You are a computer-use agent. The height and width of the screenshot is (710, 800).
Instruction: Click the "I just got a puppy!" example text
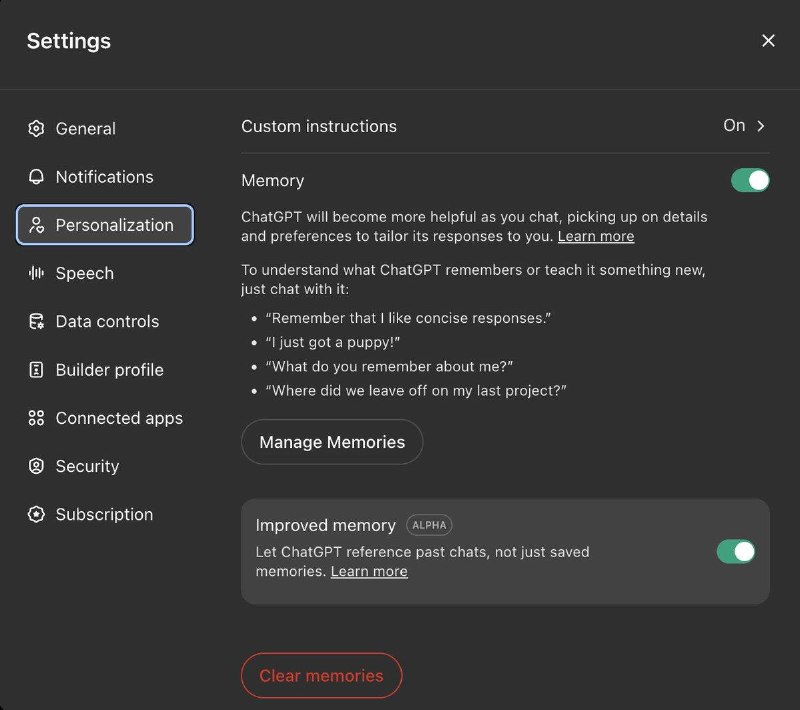tap(333, 342)
